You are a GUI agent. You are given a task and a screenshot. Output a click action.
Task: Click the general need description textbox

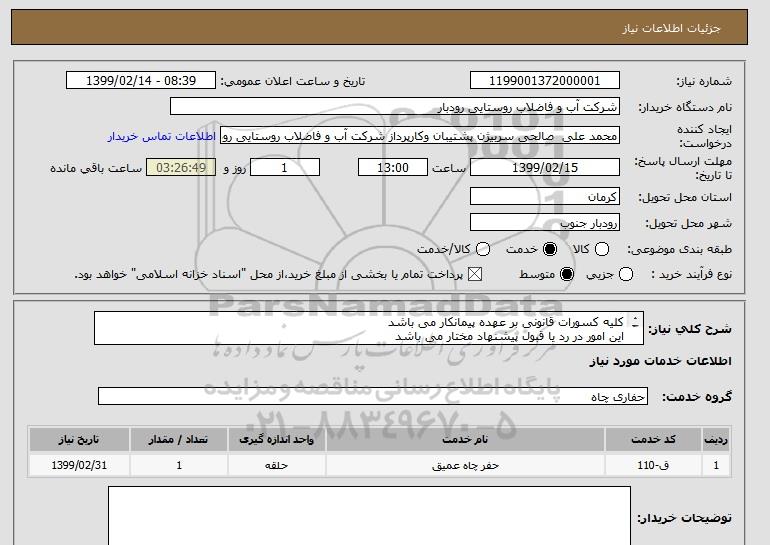pyautogui.click(x=369, y=328)
